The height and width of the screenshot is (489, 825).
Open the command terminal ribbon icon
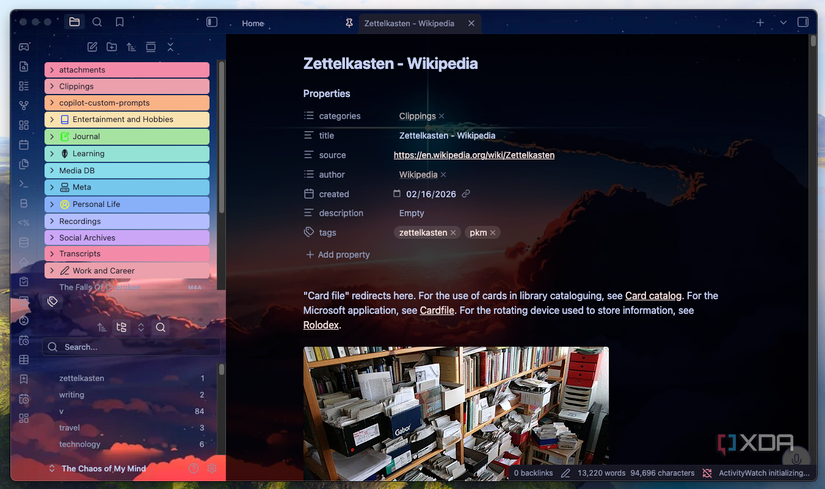coord(24,184)
